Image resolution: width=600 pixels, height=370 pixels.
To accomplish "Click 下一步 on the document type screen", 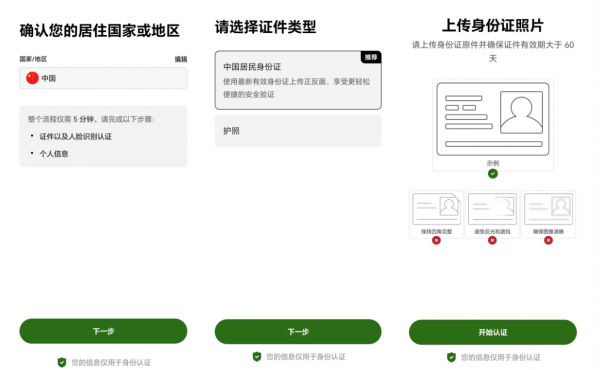I will 298,332.
